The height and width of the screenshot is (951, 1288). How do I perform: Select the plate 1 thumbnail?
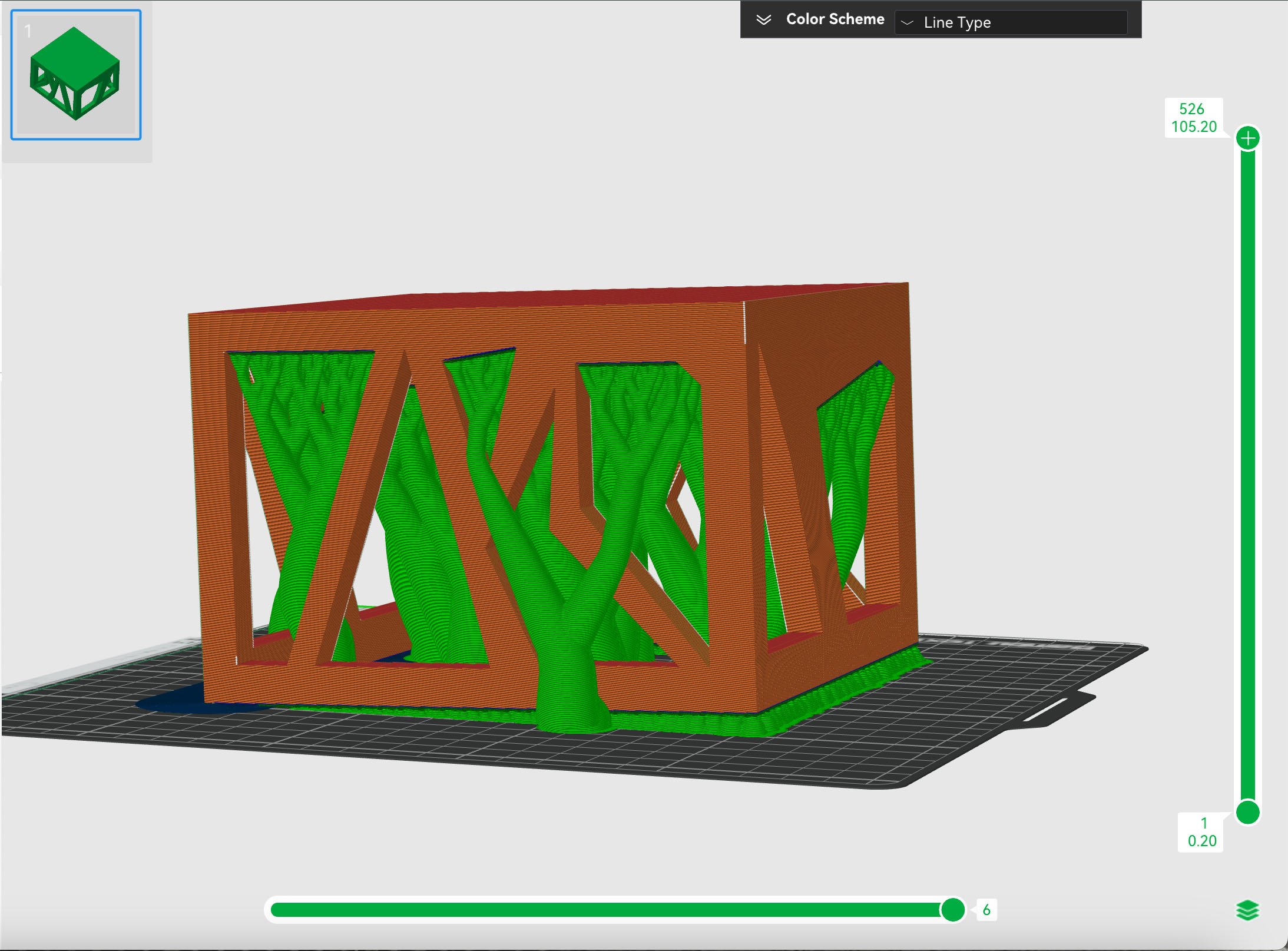76,75
